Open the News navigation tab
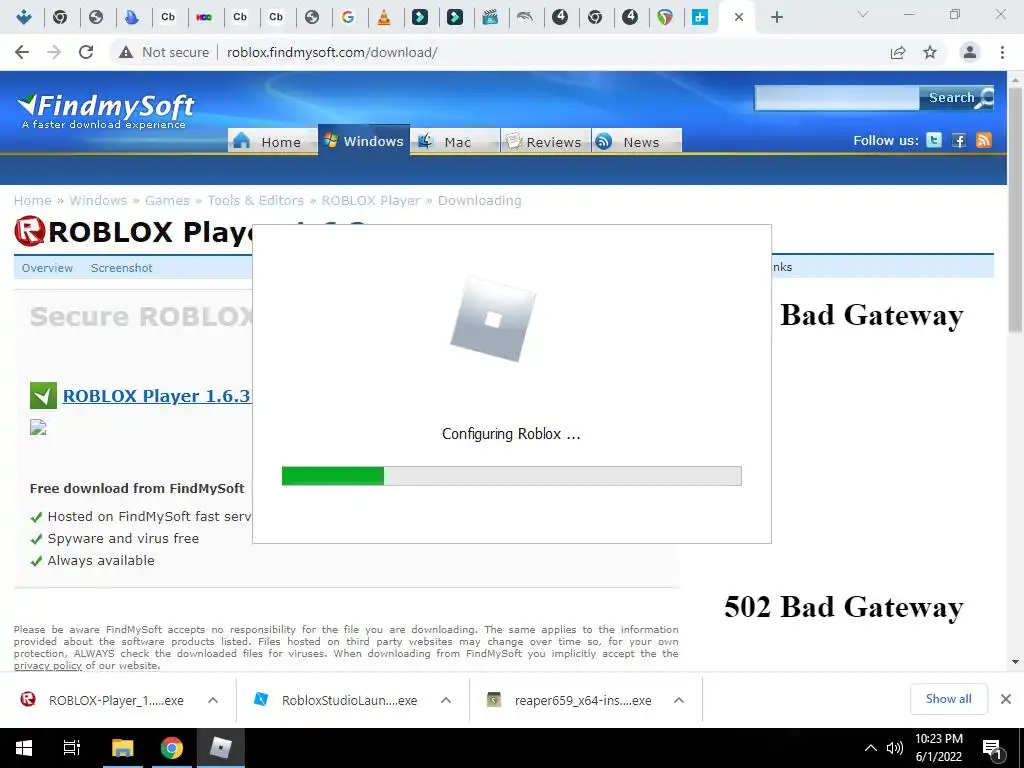 pyautogui.click(x=637, y=141)
